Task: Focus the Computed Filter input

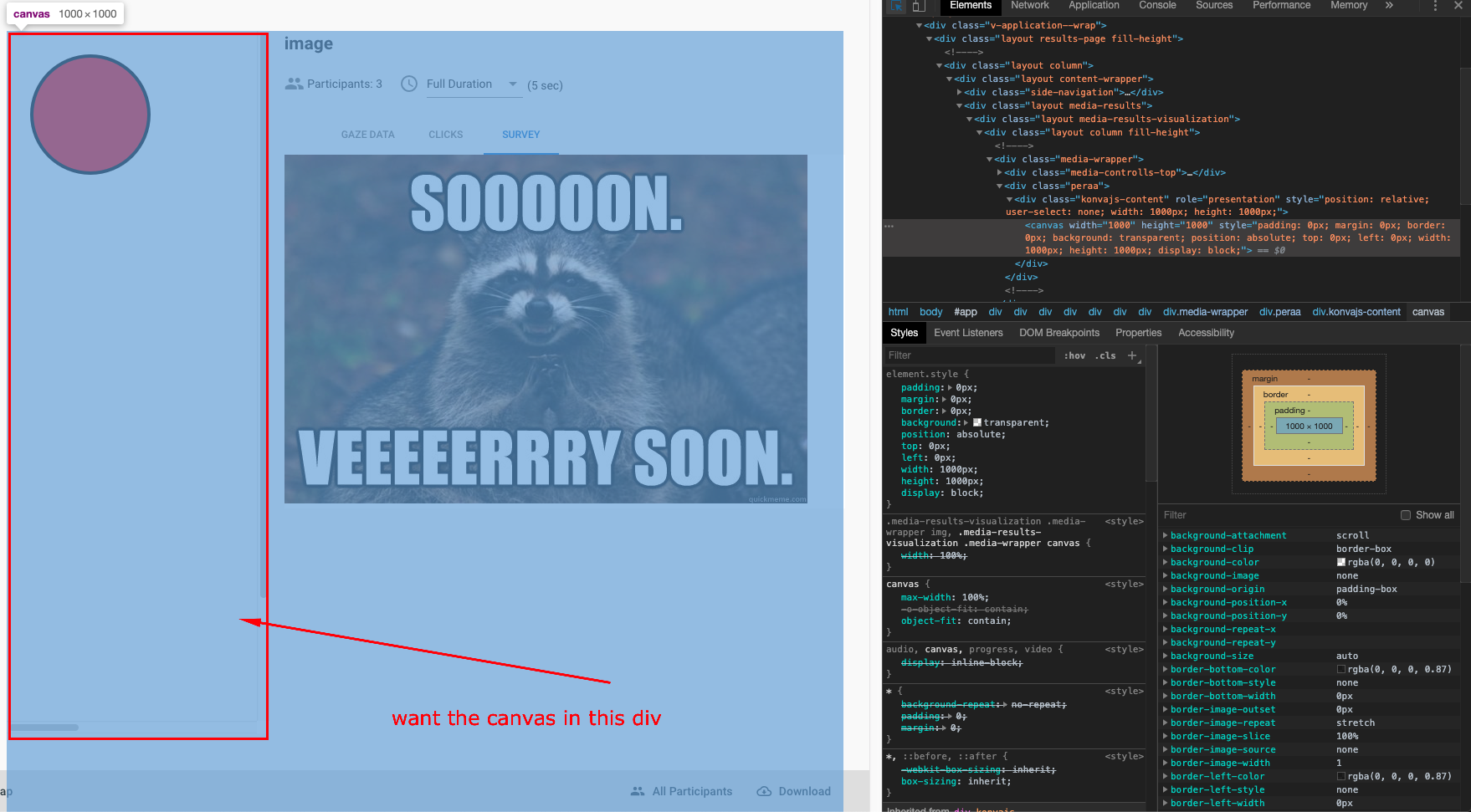Action: [1276, 515]
